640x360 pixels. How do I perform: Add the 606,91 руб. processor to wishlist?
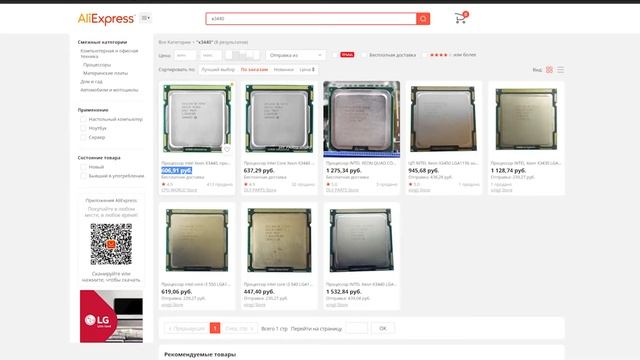227,149
